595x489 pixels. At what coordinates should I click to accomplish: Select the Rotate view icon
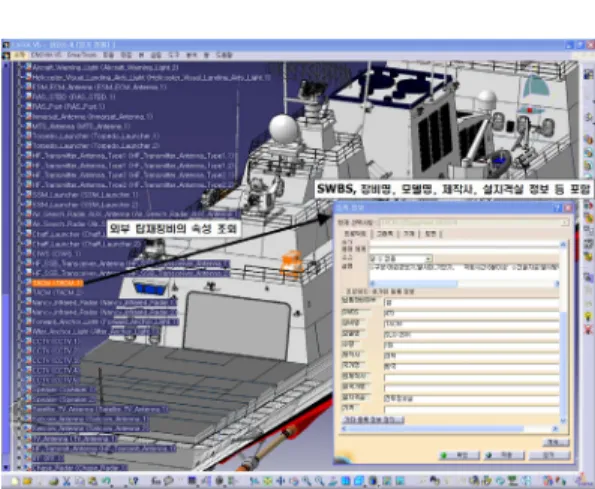[294, 481]
